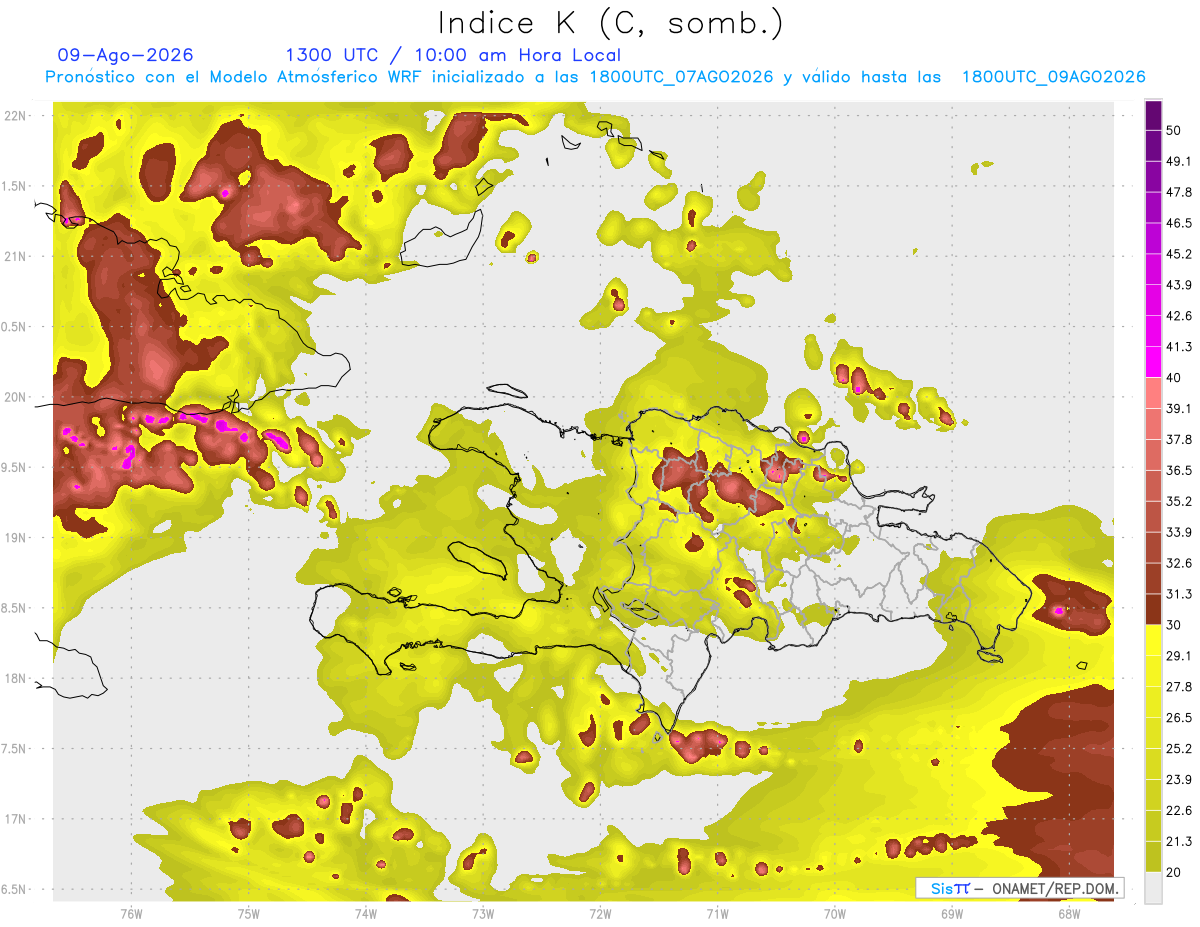1200x927 pixels.
Task: Pick the dark purple swatch above 50
Action: click(1153, 115)
